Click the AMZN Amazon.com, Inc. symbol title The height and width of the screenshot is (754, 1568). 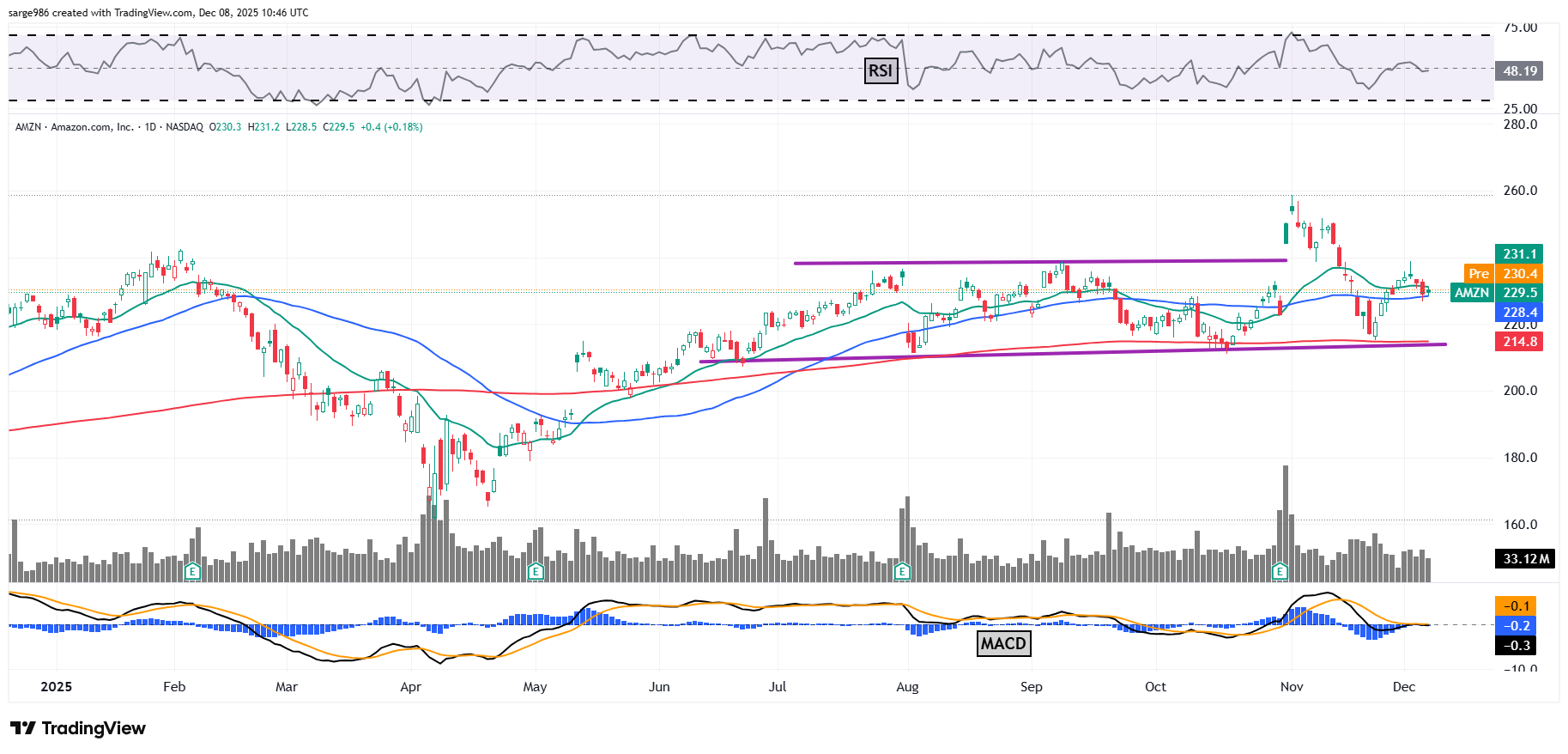pos(75,127)
